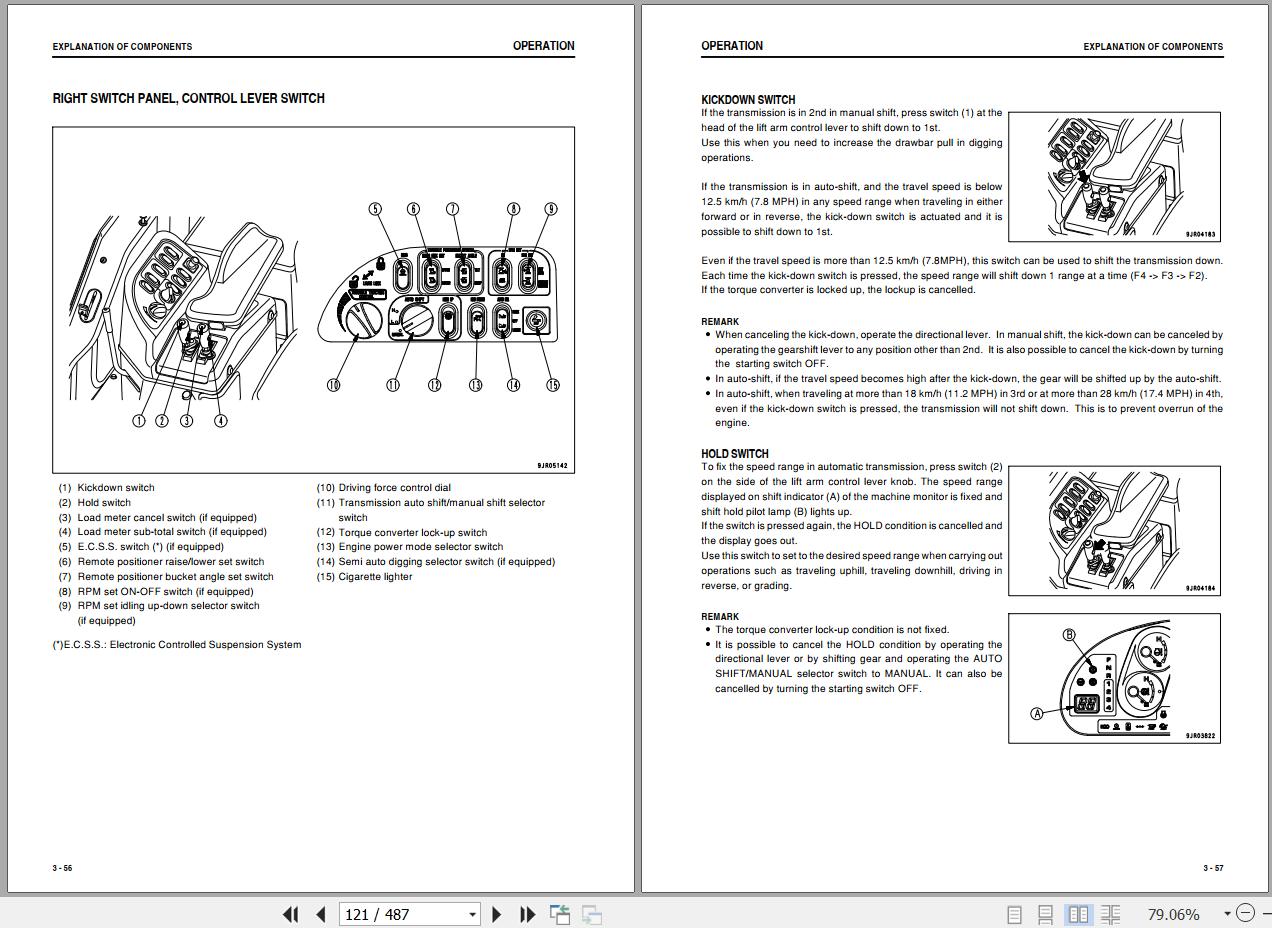Go to the previous page
This screenshot has width=1272, height=928.
[x=321, y=914]
